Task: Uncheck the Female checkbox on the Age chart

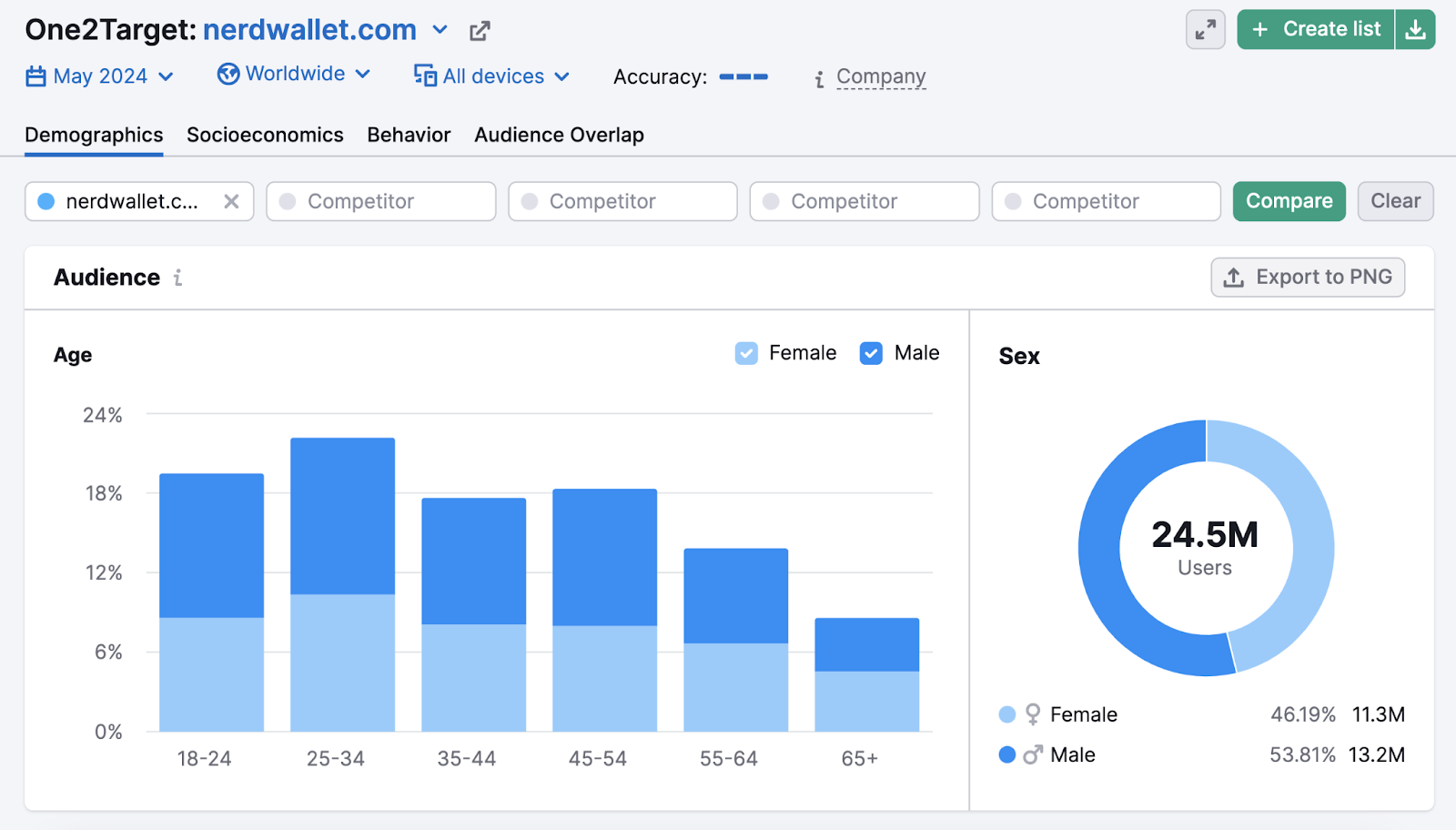Action: point(746,352)
